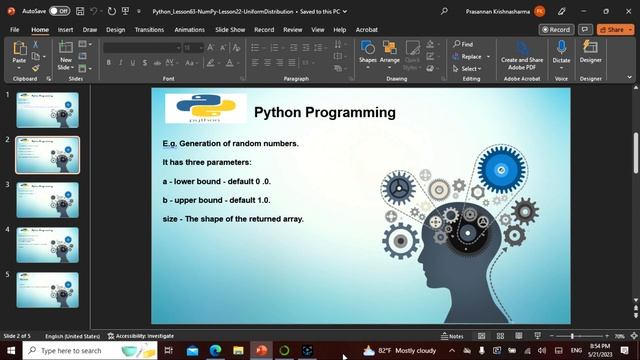640x360 pixels.
Task: Open the Line Spacing dropdown
Action: pyautogui.click(x=320, y=48)
